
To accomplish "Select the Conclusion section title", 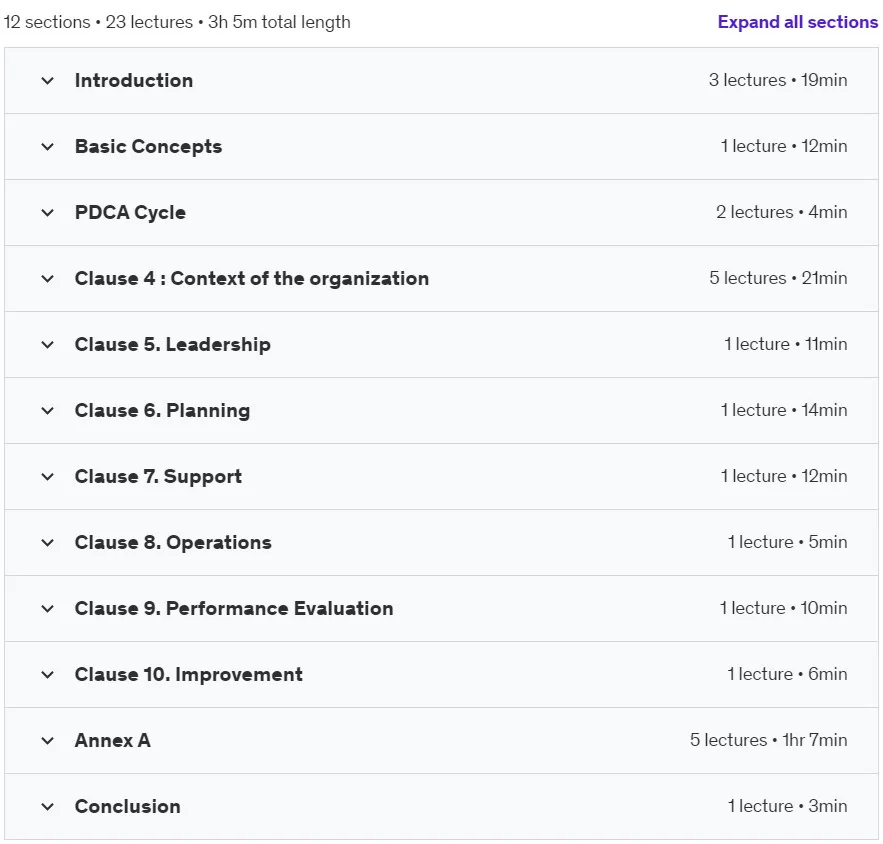I will 127,806.
